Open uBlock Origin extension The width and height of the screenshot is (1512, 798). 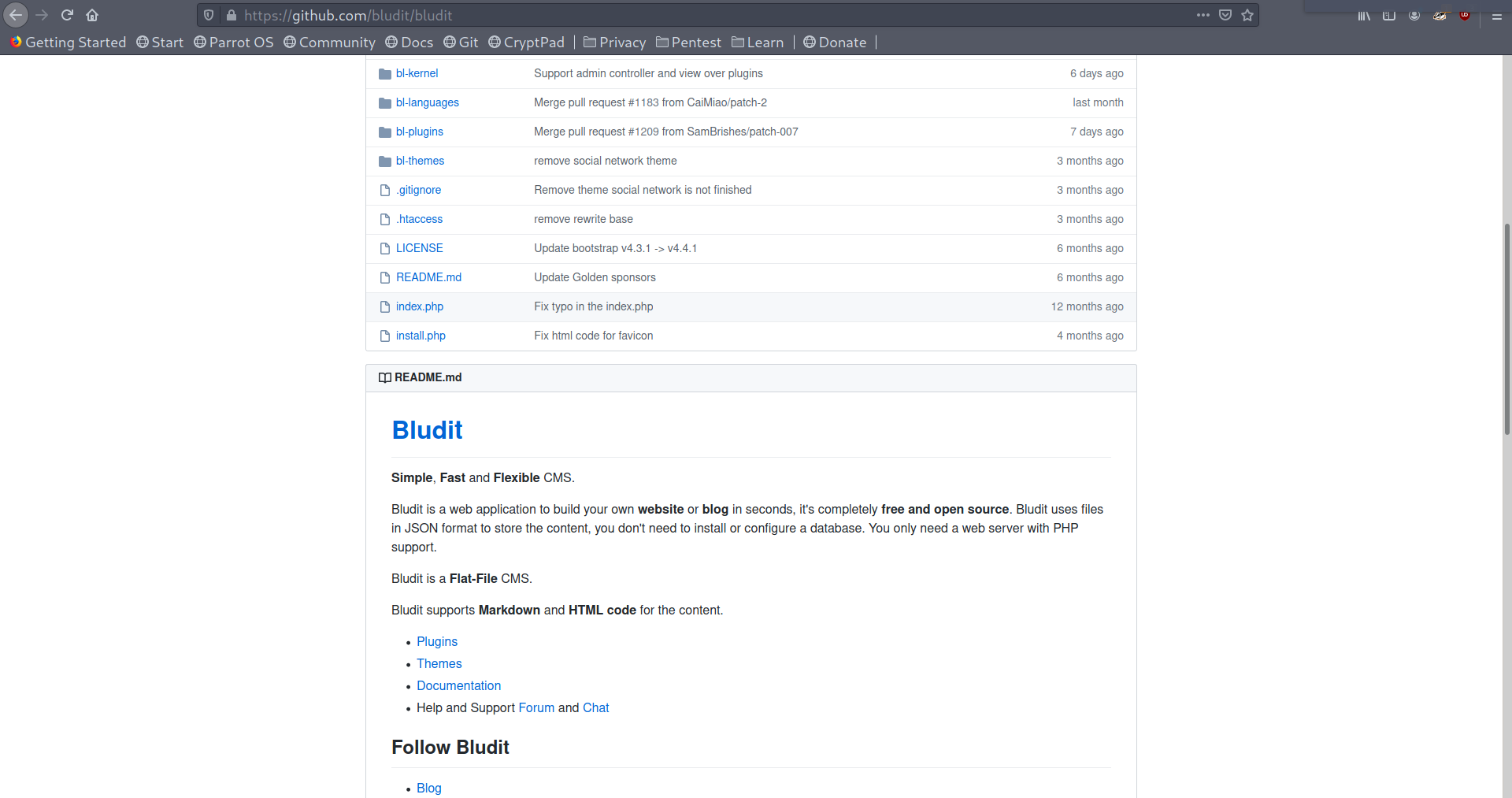pyautogui.click(x=1465, y=16)
